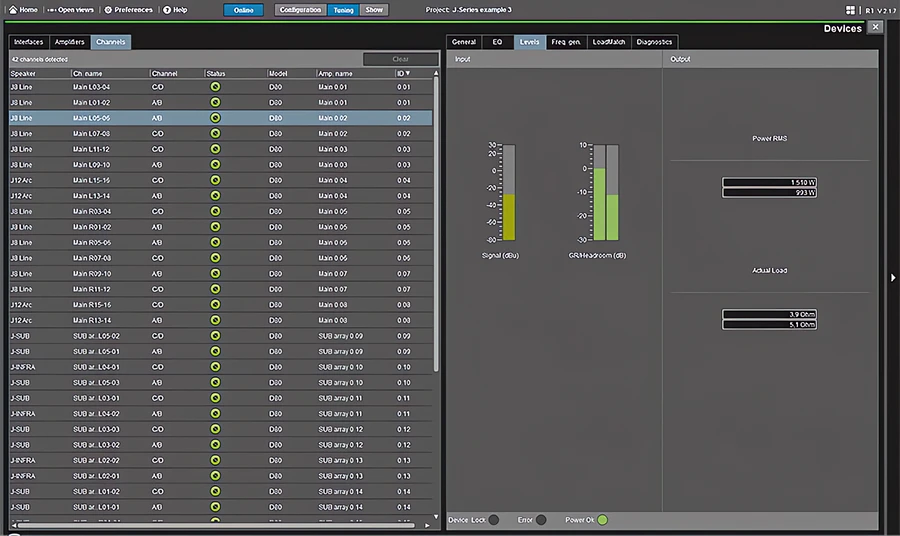
Task: Click status icon of Main R11-12 row
Action: click(x=215, y=289)
